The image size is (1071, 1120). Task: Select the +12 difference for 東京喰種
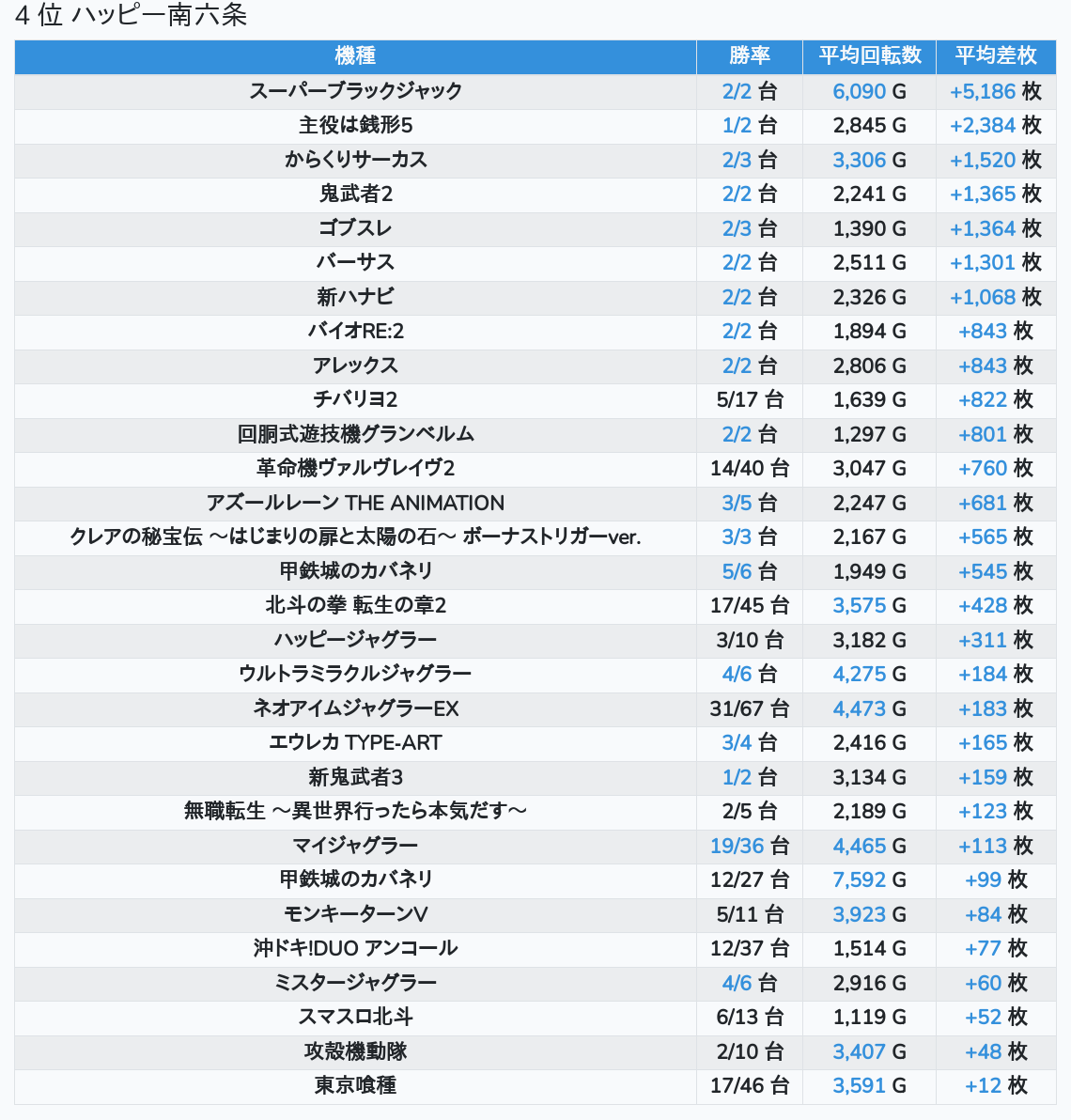tap(983, 1086)
